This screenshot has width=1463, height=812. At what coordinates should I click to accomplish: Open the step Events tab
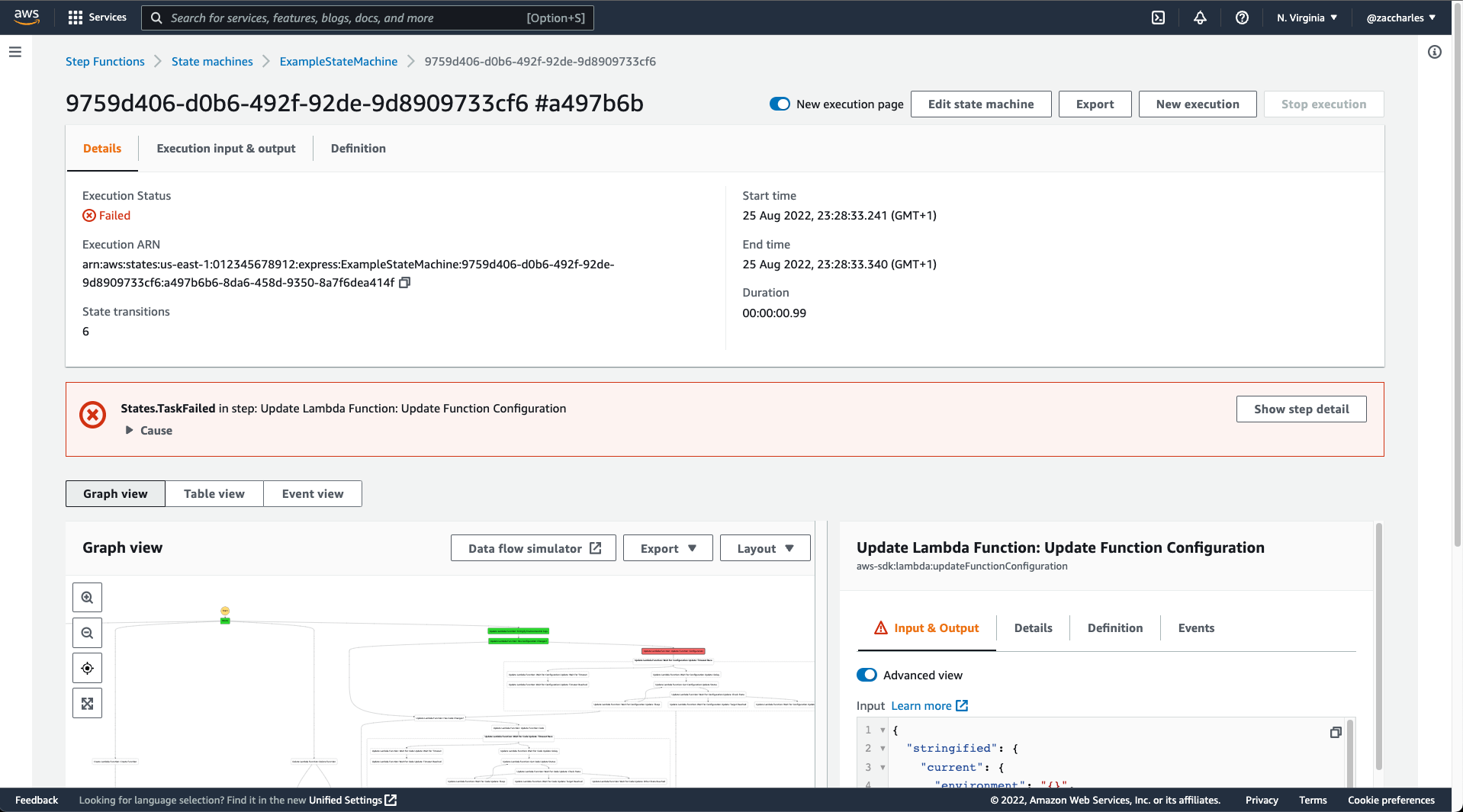click(x=1196, y=628)
